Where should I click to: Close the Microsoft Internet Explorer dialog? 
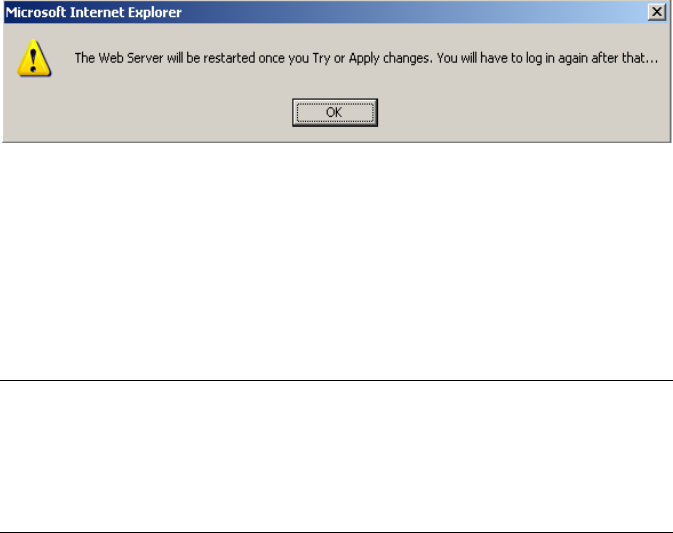pyautogui.click(x=657, y=12)
